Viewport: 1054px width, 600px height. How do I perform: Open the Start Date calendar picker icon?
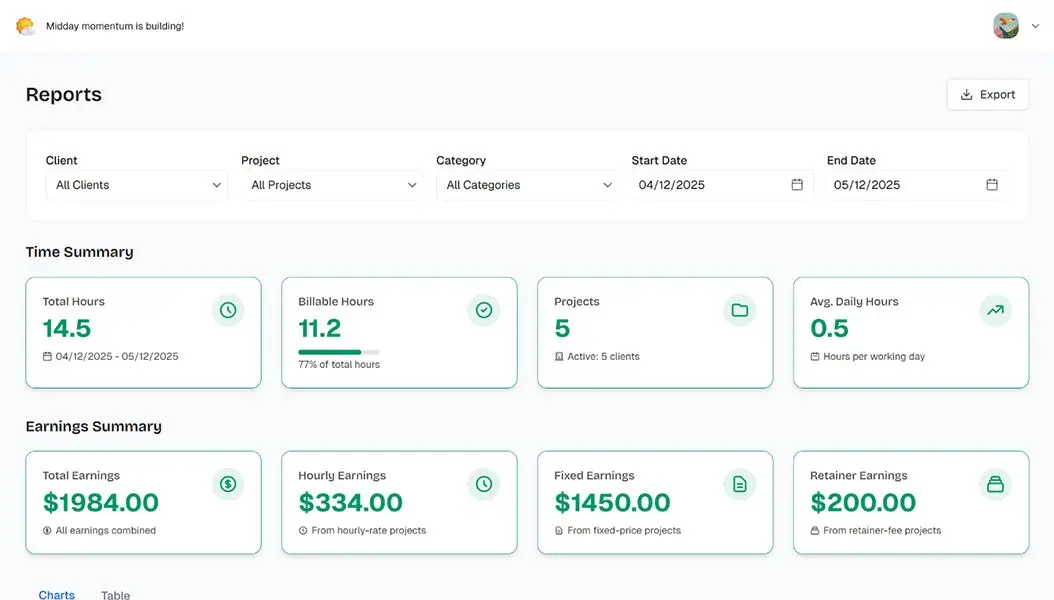point(797,185)
